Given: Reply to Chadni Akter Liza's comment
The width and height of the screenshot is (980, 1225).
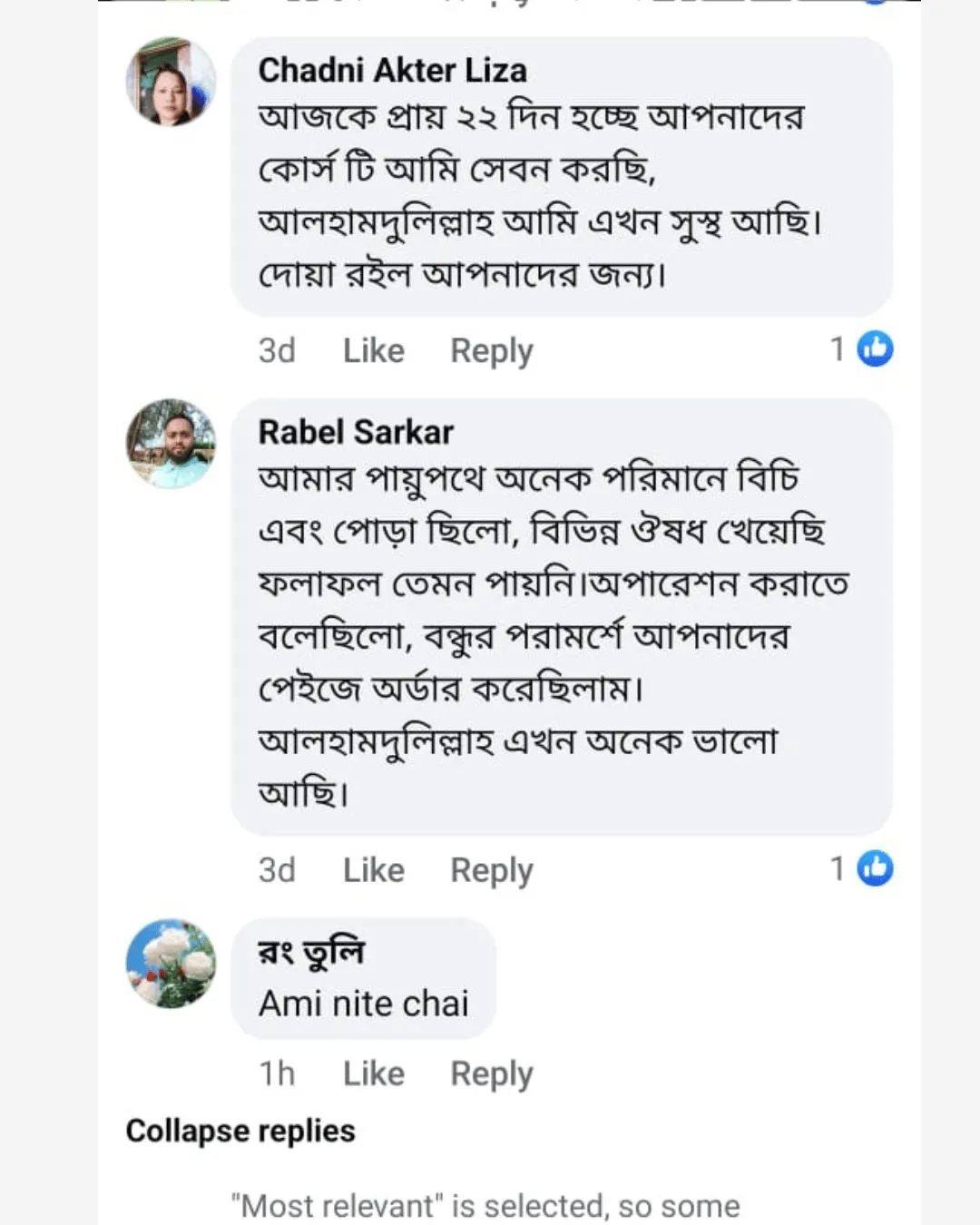Looking at the screenshot, I should pos(491,350).
